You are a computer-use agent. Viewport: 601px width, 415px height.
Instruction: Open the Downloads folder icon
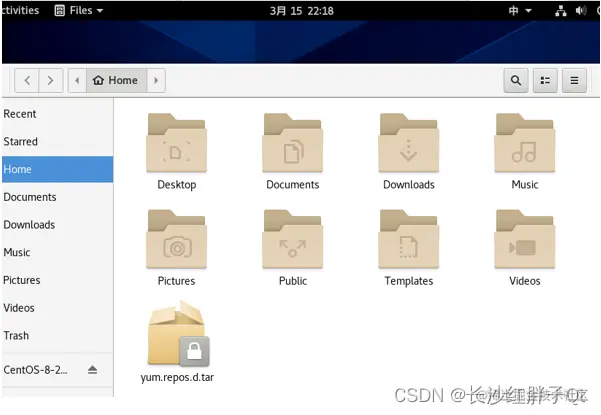[x=409, y=143]
